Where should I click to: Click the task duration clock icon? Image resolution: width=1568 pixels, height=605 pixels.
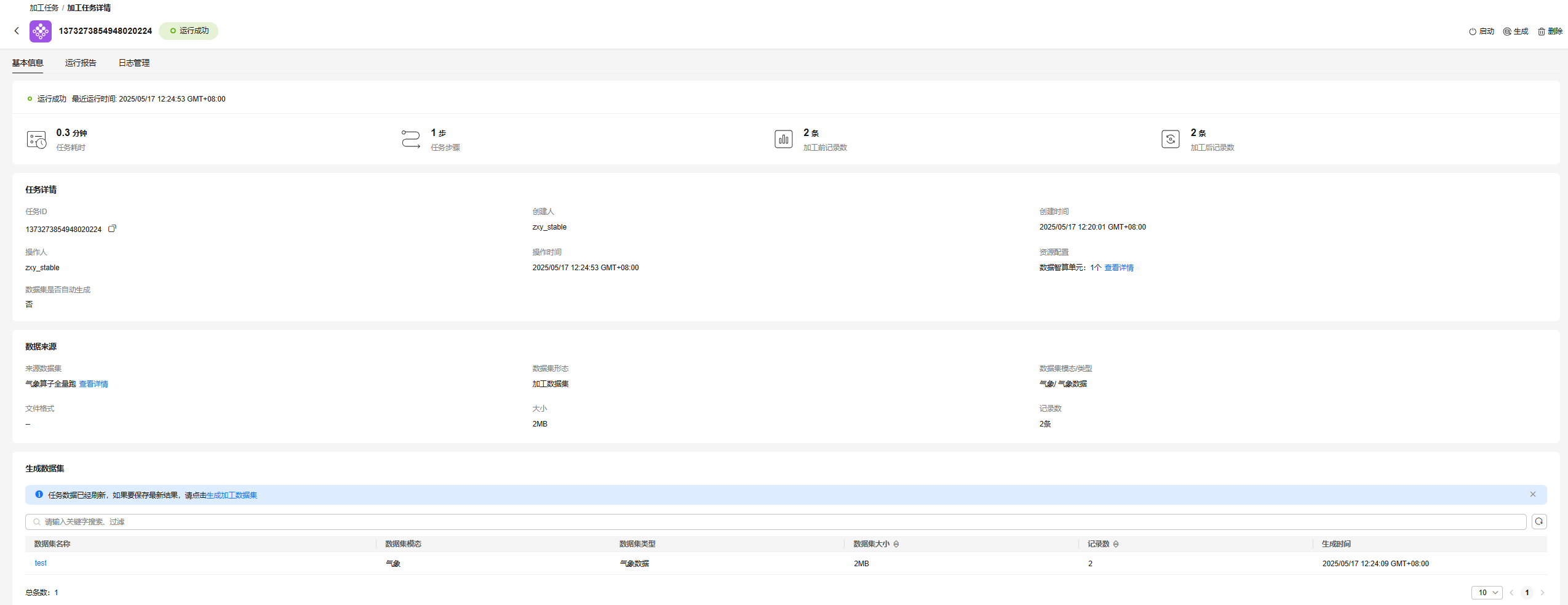coord(36,140)
